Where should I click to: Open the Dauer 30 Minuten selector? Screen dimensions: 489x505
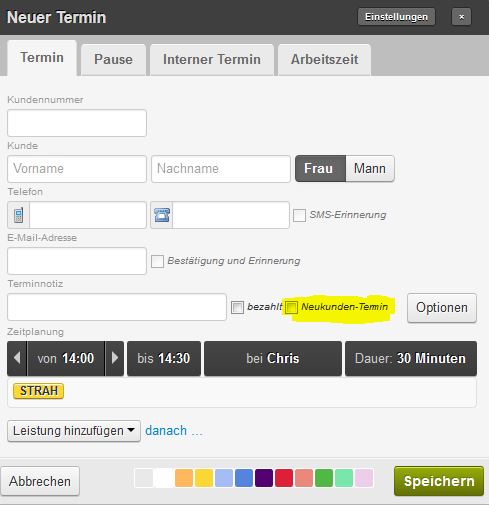(411, 358)
